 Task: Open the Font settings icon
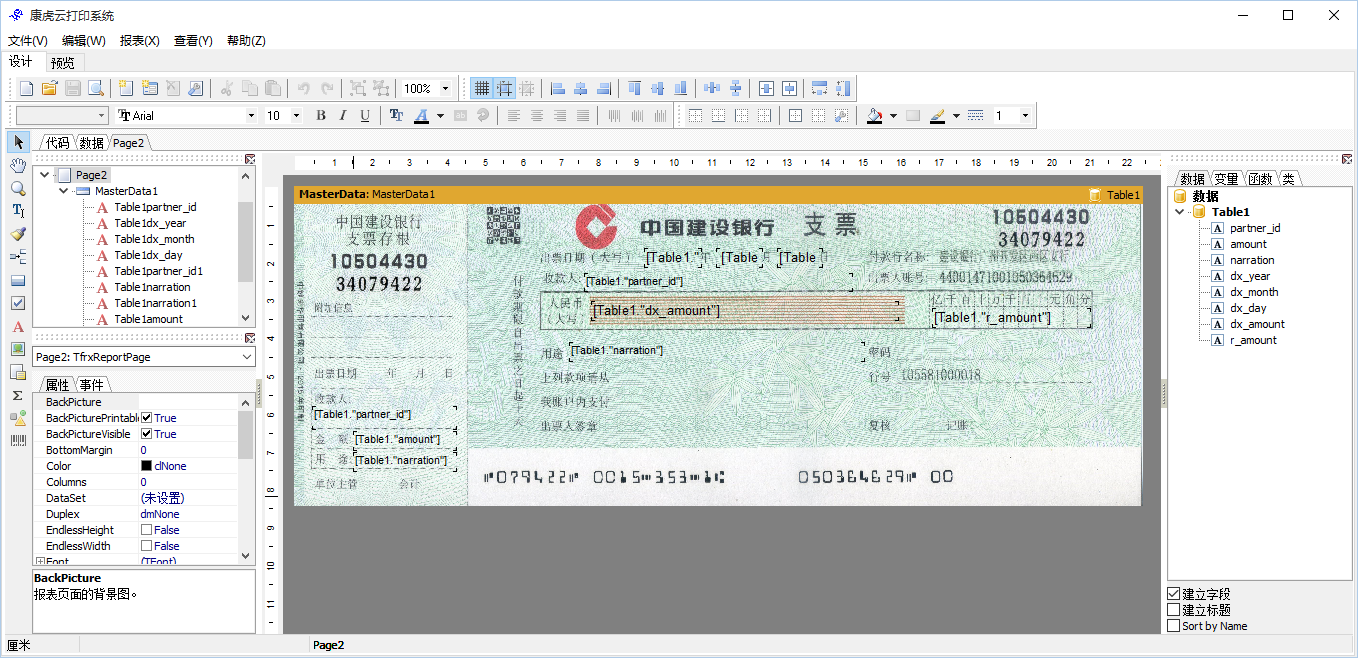396,116
